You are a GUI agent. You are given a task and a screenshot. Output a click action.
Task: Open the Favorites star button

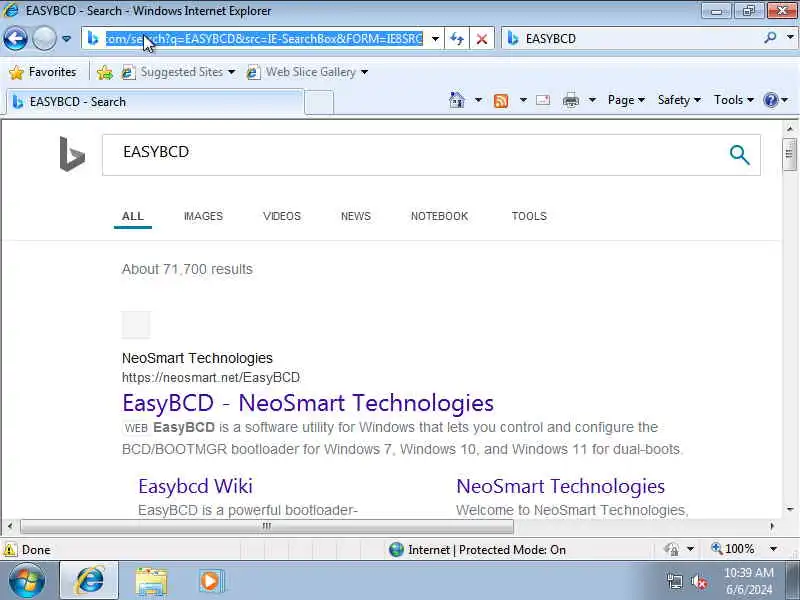(43, 72)
